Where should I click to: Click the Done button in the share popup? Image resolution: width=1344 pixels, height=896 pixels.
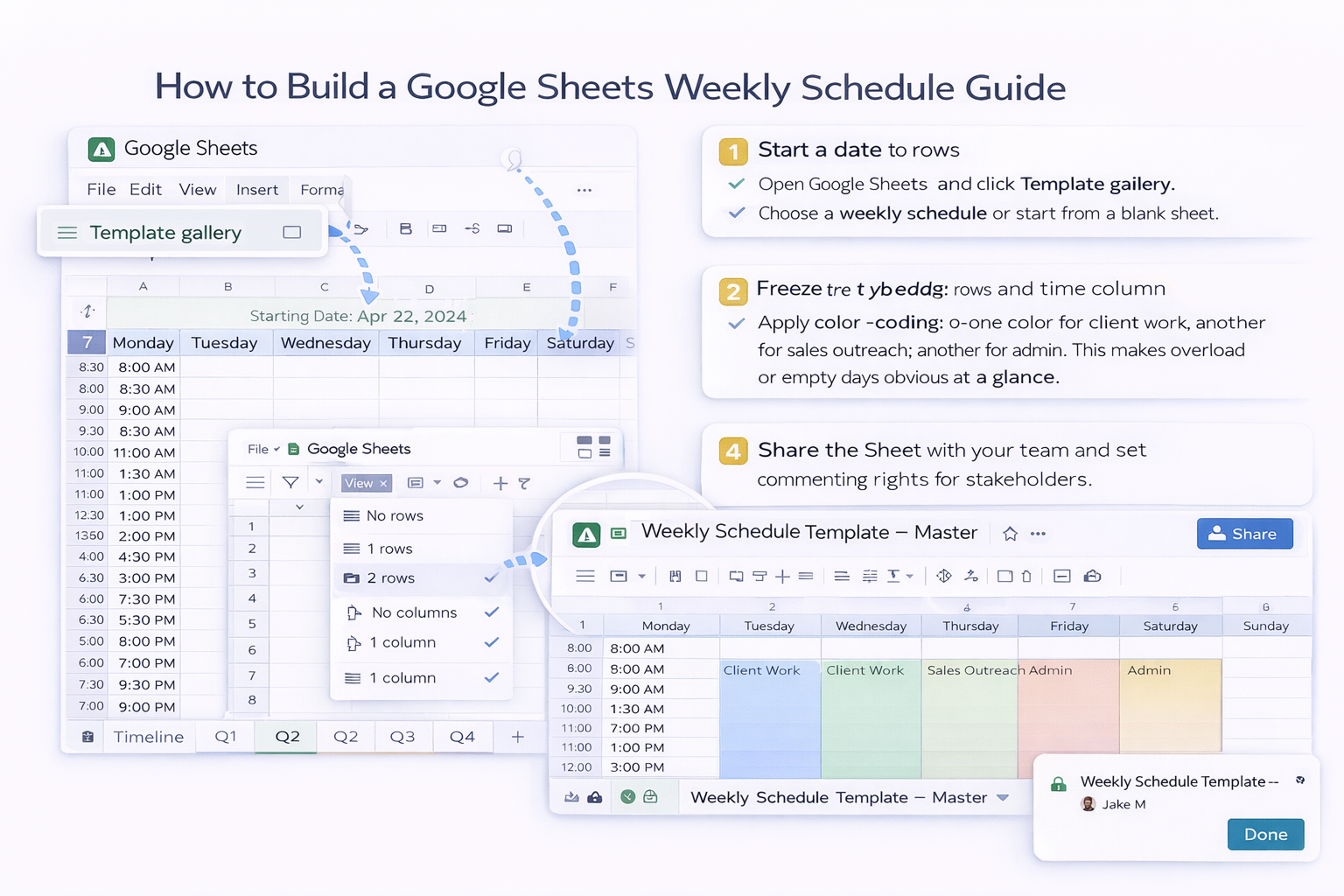point(1265,835)
